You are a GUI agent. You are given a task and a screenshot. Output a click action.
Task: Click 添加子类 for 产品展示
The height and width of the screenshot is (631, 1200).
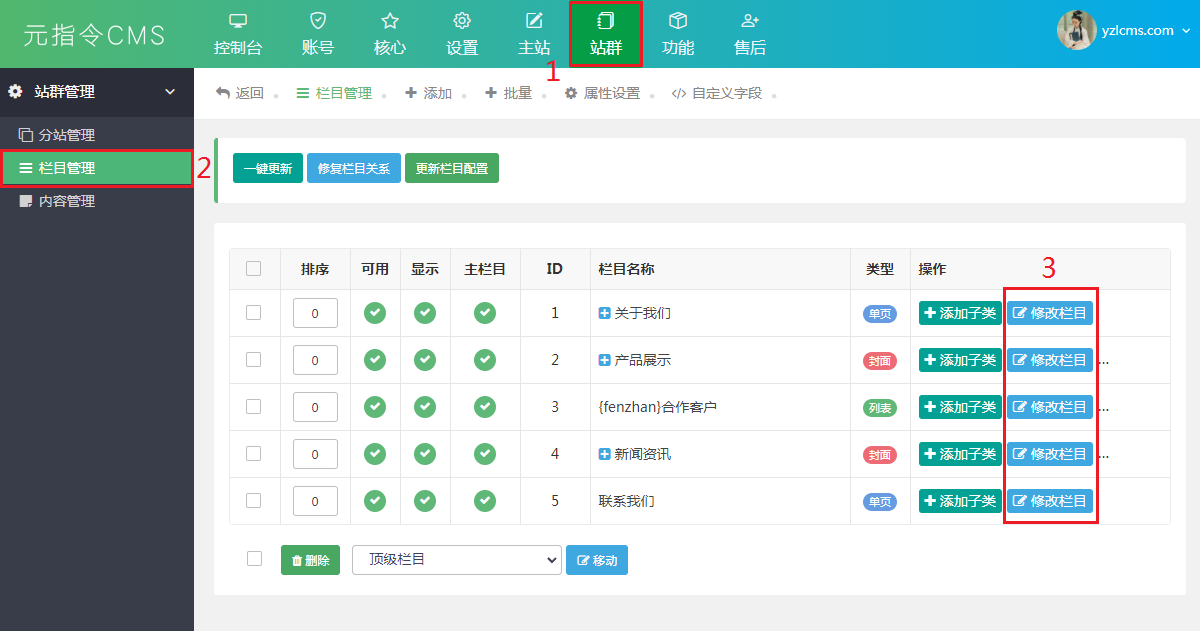click(960, 360)
